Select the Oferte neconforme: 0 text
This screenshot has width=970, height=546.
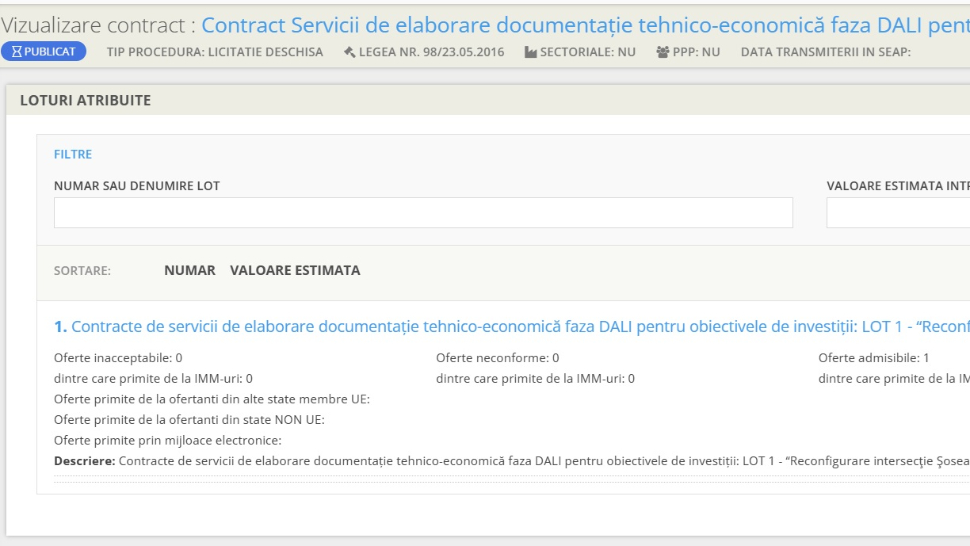[x=497, y=357]
